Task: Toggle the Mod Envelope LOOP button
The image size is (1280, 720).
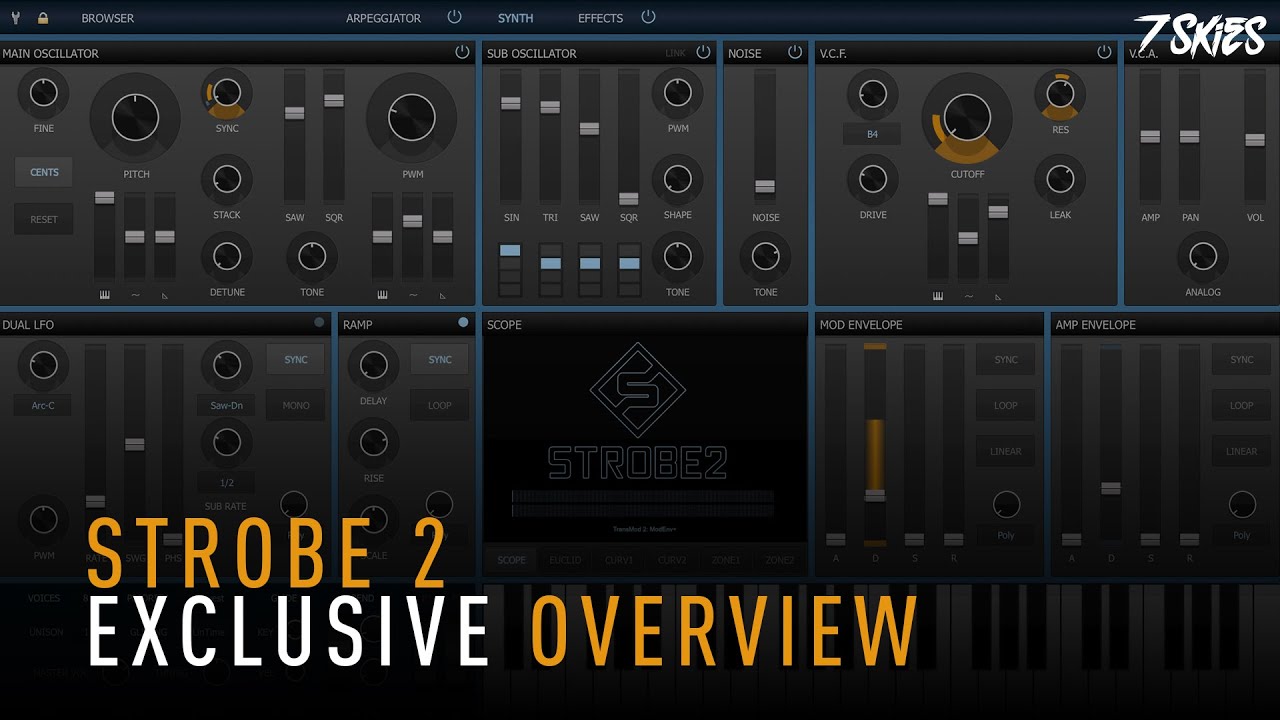Action: coord(1006,405)
